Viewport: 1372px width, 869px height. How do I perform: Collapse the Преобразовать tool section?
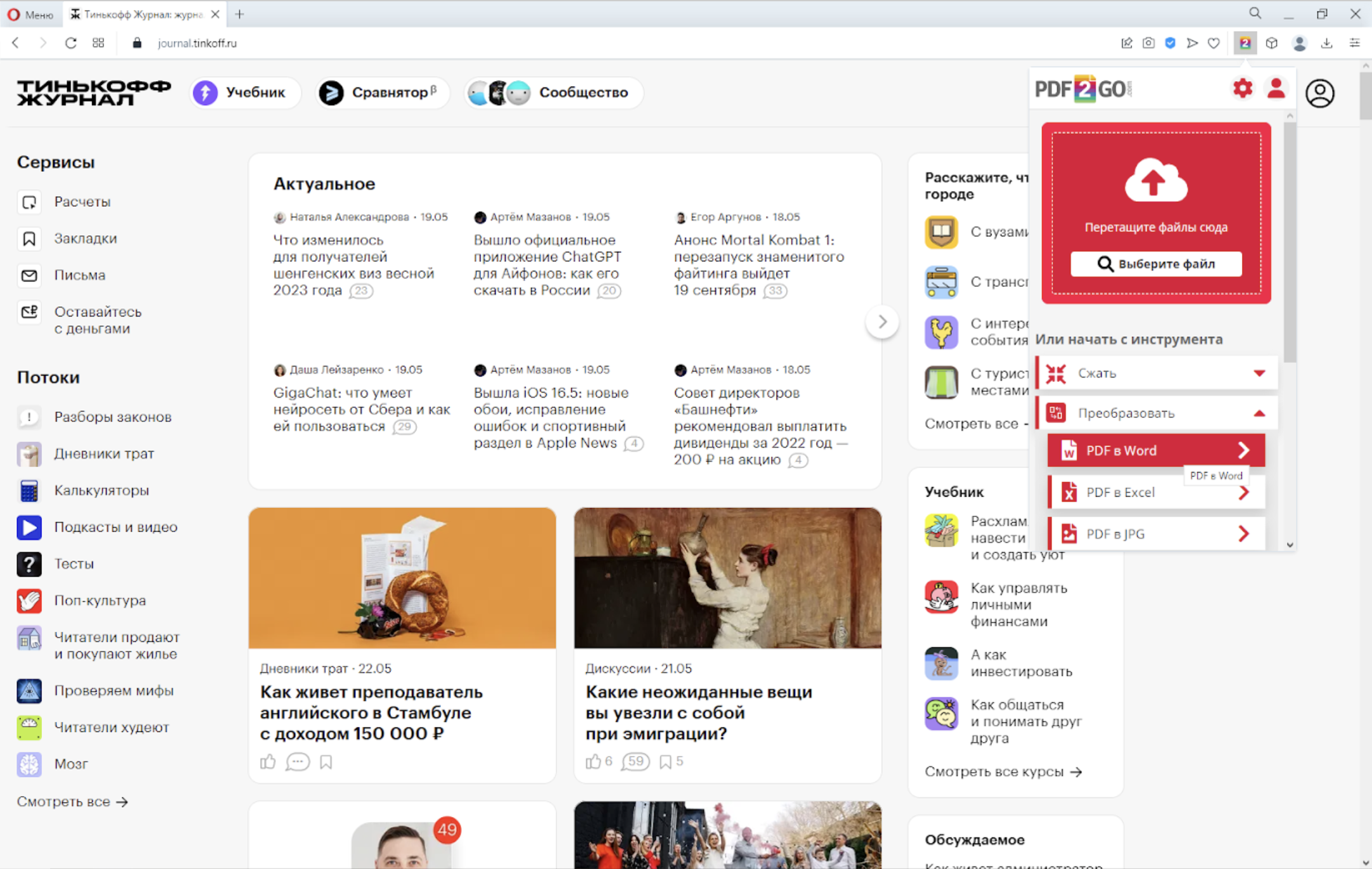coord(1259,413)
